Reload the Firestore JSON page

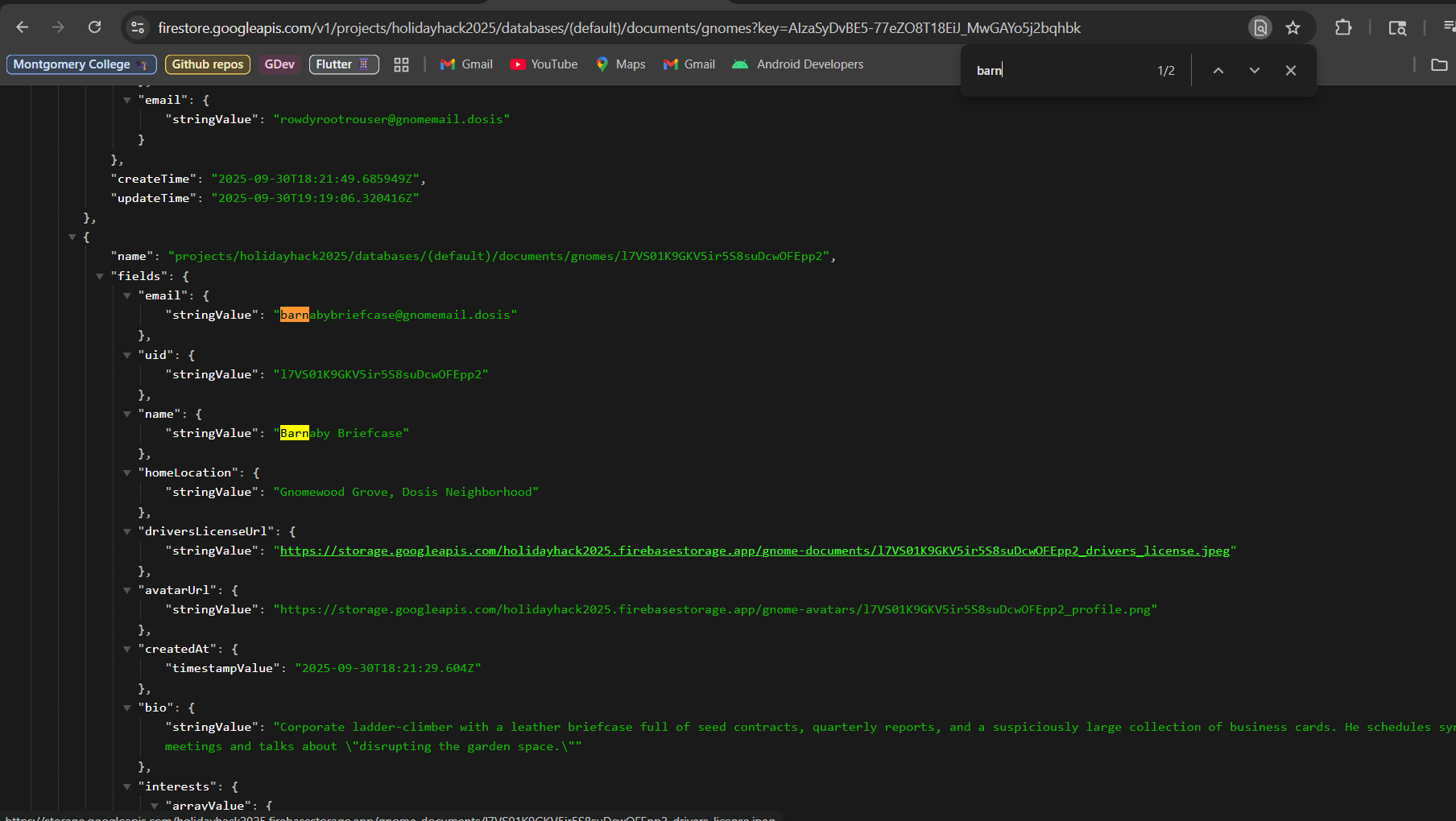94,27
